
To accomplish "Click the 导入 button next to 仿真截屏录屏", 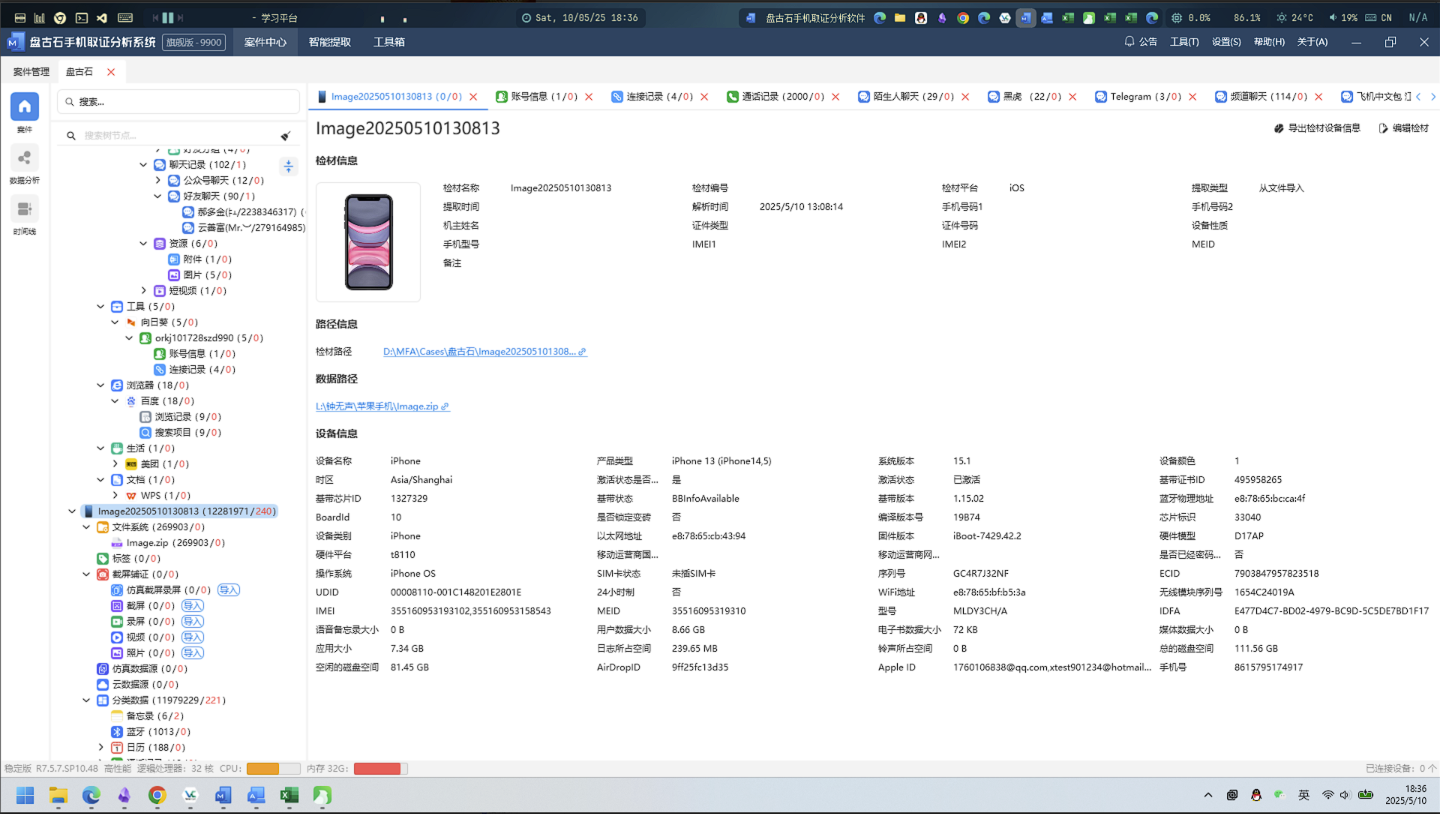I will 229,590.
